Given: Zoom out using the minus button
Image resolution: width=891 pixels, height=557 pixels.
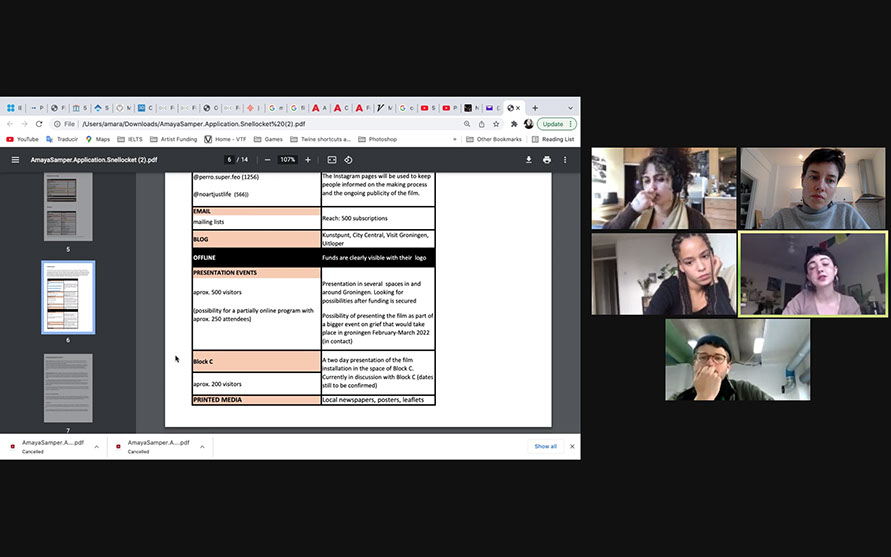Looking at the screenshot, I should click(267, 160).
